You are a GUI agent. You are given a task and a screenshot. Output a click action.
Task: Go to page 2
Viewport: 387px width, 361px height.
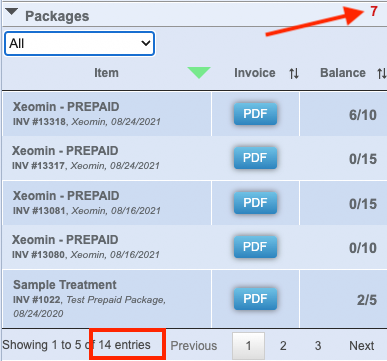(283, 346)
